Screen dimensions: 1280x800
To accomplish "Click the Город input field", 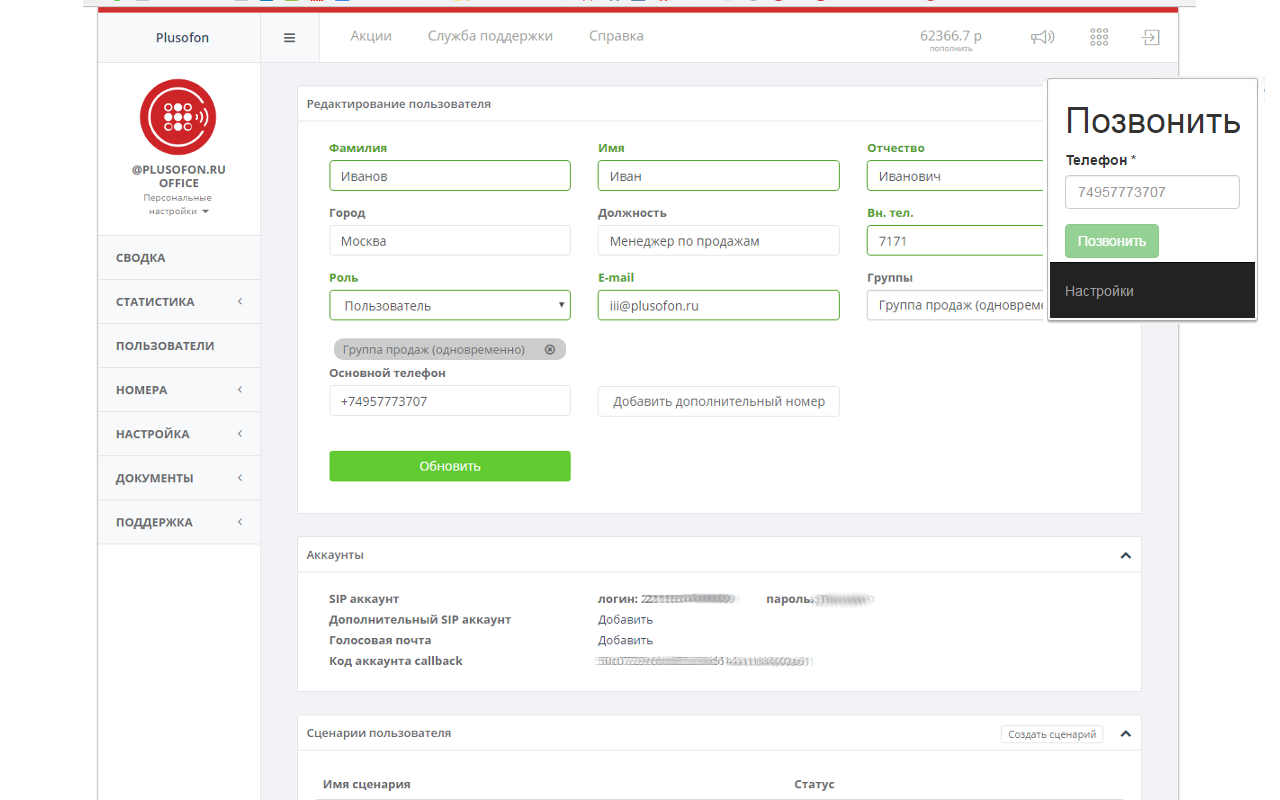I will [x=450, y=241].
